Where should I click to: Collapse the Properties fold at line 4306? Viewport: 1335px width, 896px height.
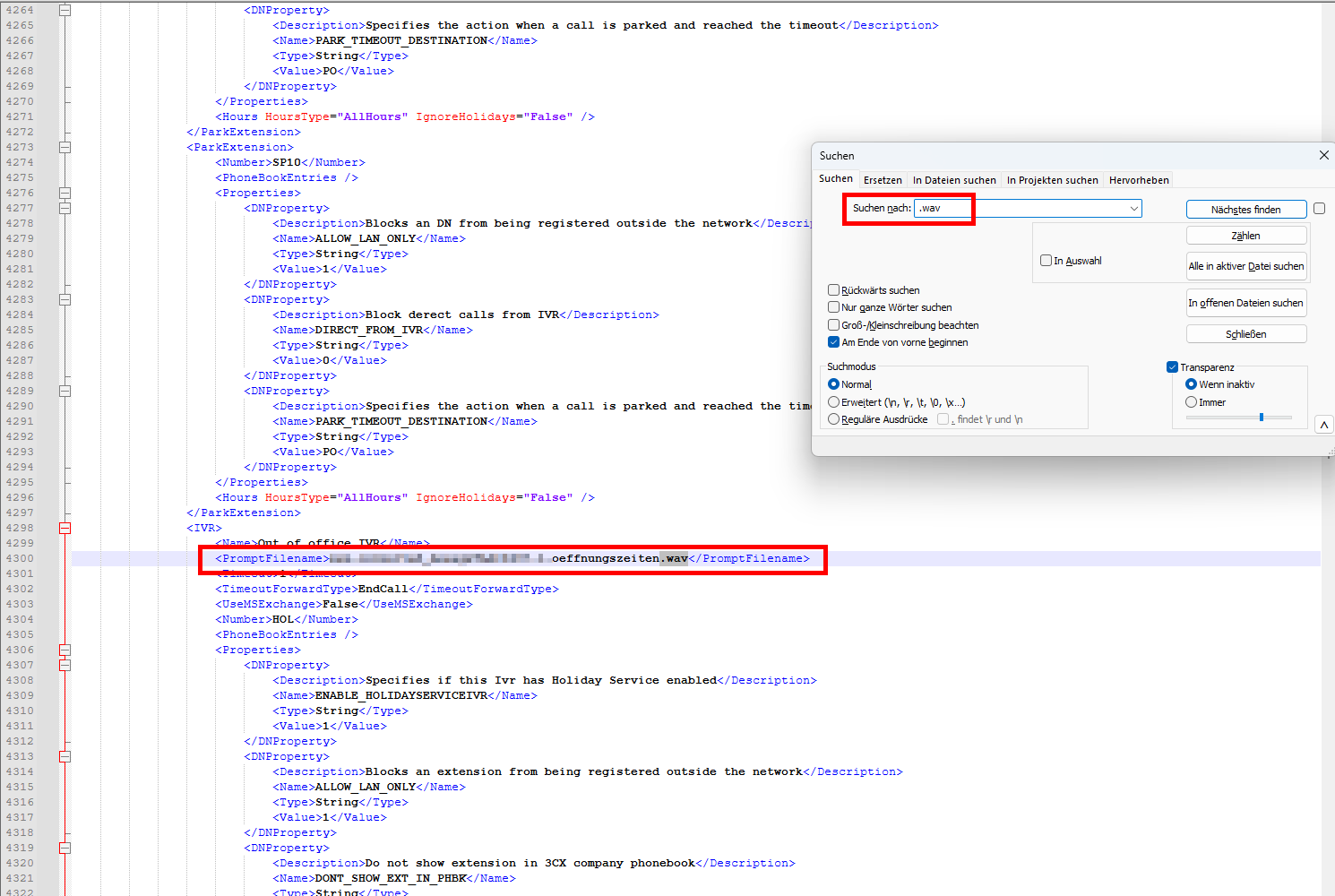coord(65,650)
